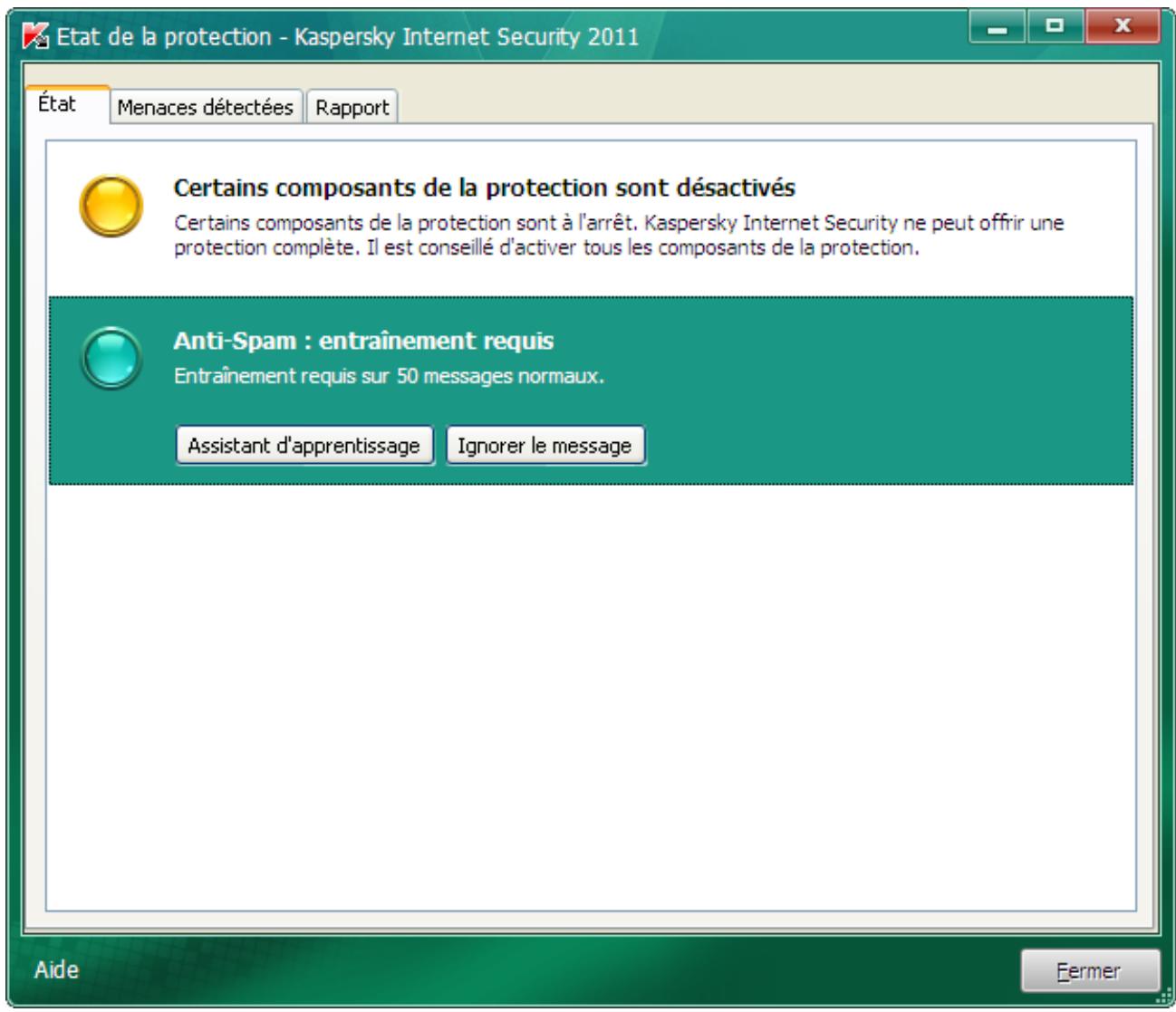Select 'Anti-Spam : entraînement requis' heading
This screenshot has width=1176, height=1012.
tap(363, 341)
